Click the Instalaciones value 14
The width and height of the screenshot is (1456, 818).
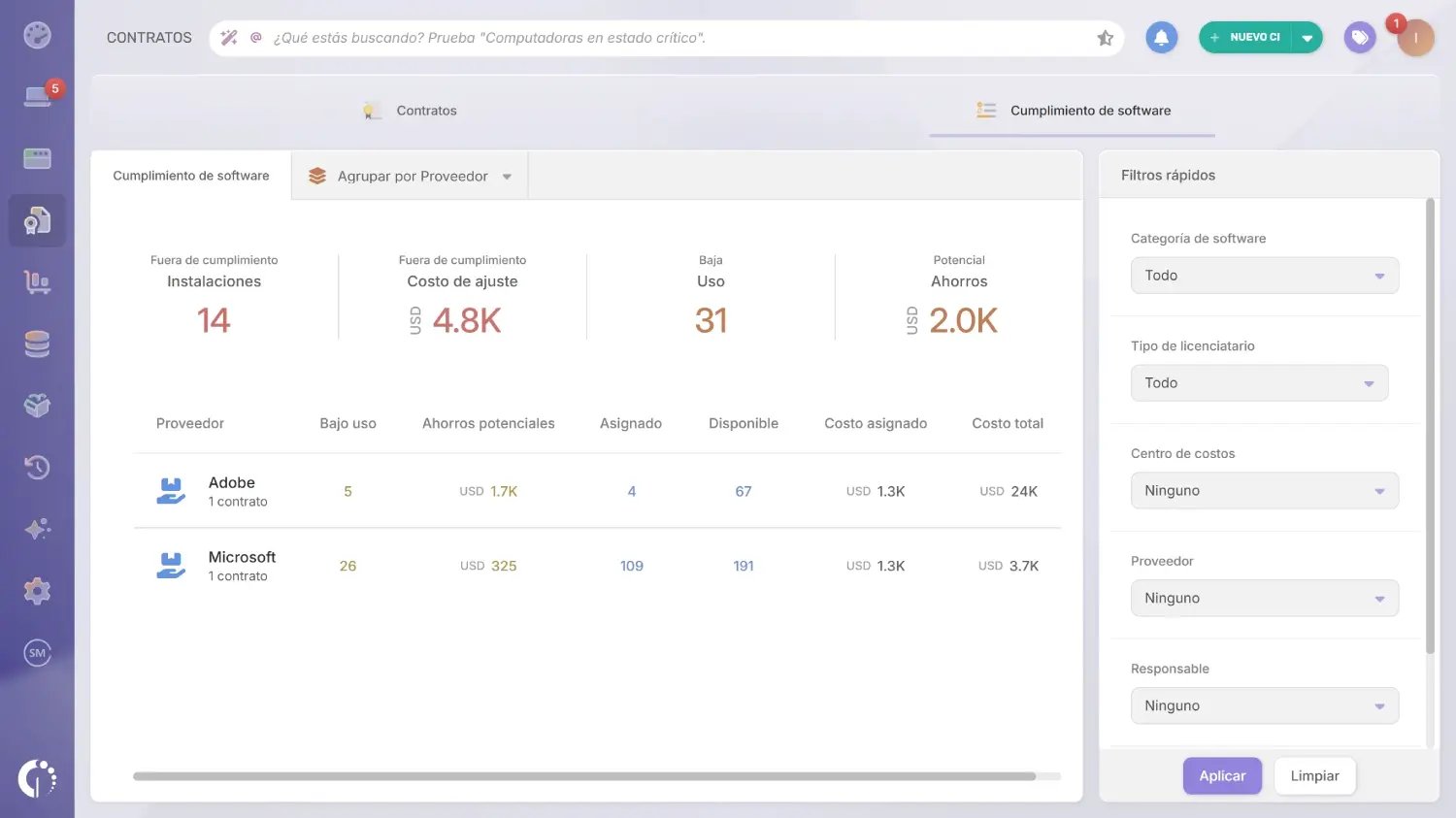pos(214,320)
